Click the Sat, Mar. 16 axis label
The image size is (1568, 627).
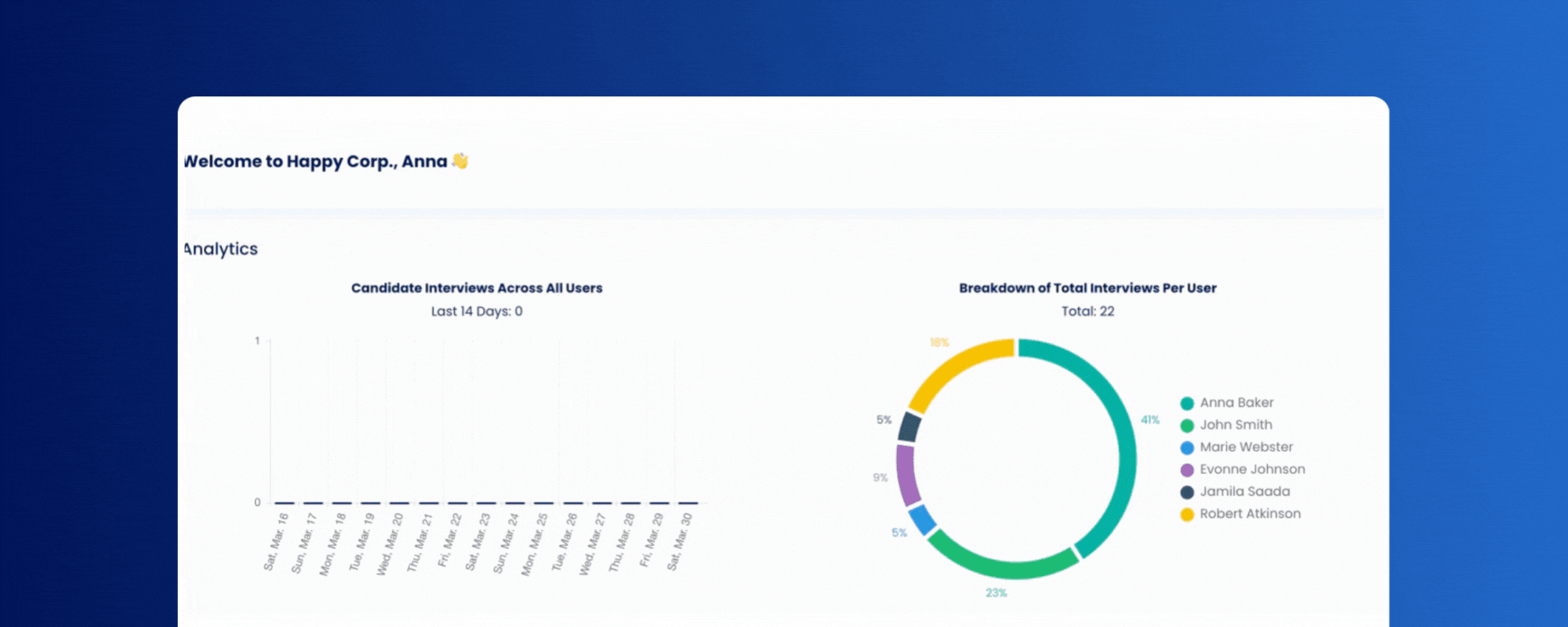(276, 542)
